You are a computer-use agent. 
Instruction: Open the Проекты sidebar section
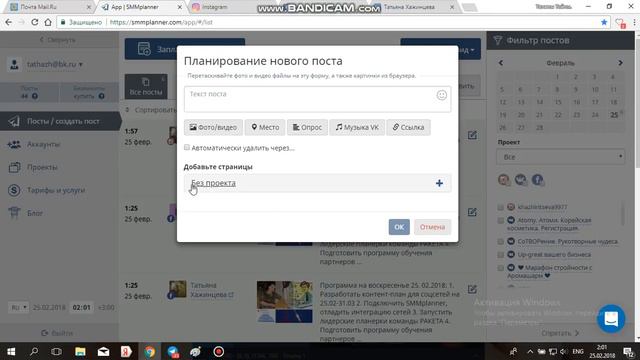(x=42, y=167)
